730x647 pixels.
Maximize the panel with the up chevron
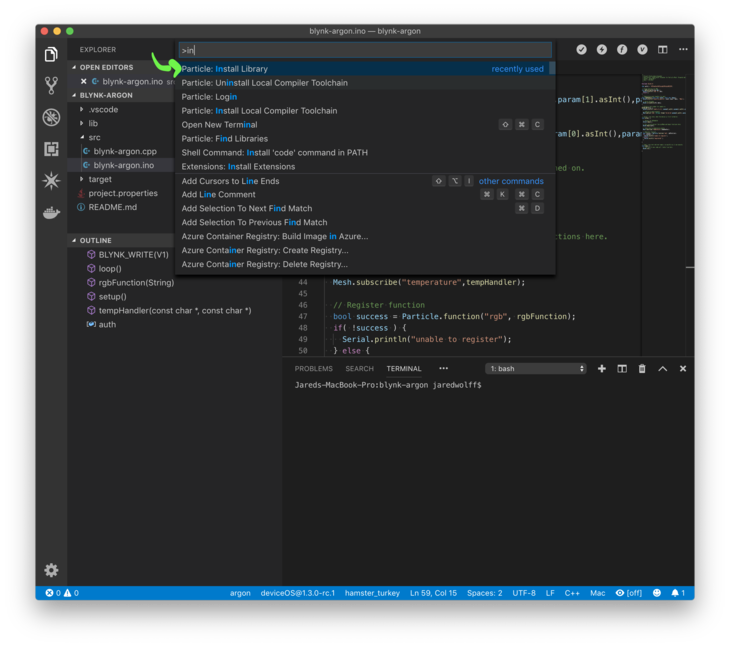click(x=662, y=369)
